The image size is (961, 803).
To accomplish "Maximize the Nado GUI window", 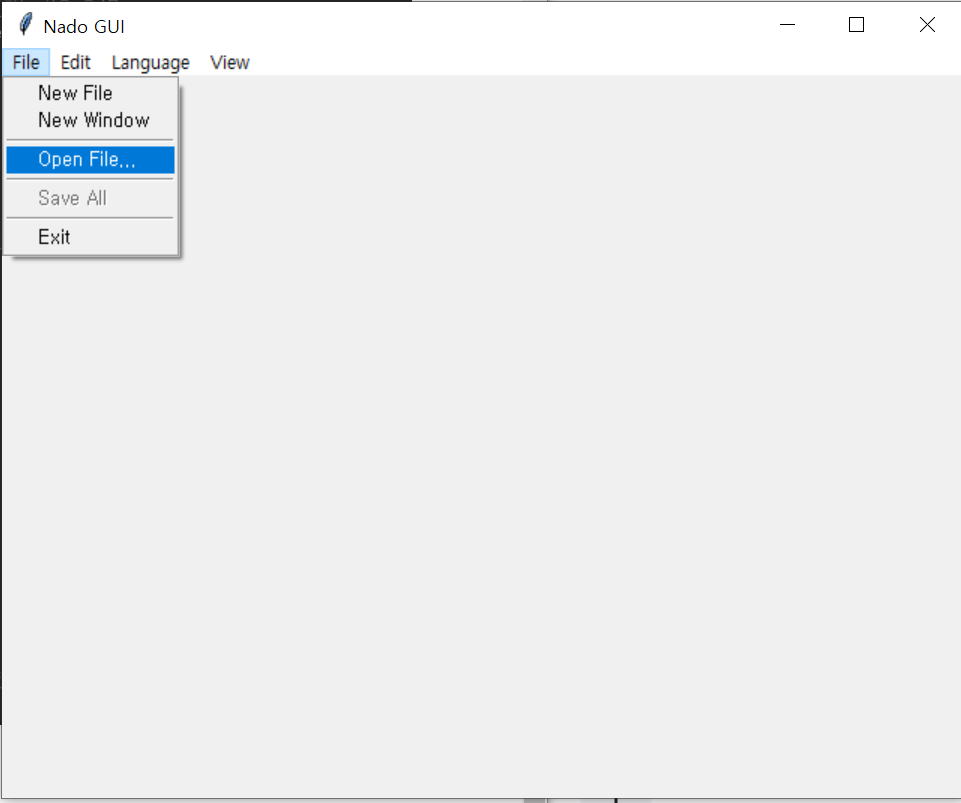I will click(x=856, y=25).
